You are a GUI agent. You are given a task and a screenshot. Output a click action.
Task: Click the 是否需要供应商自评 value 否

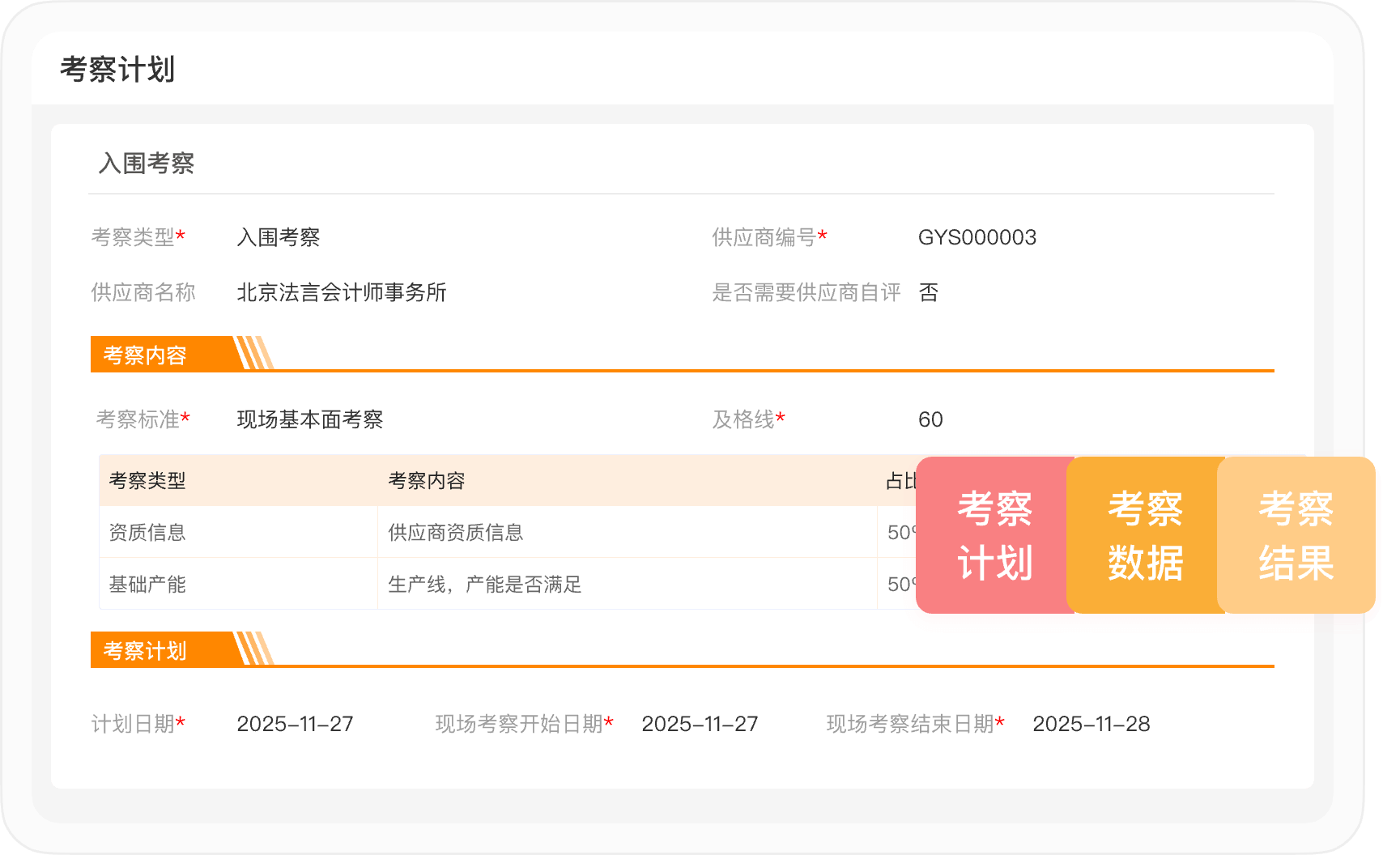point(928,292)
